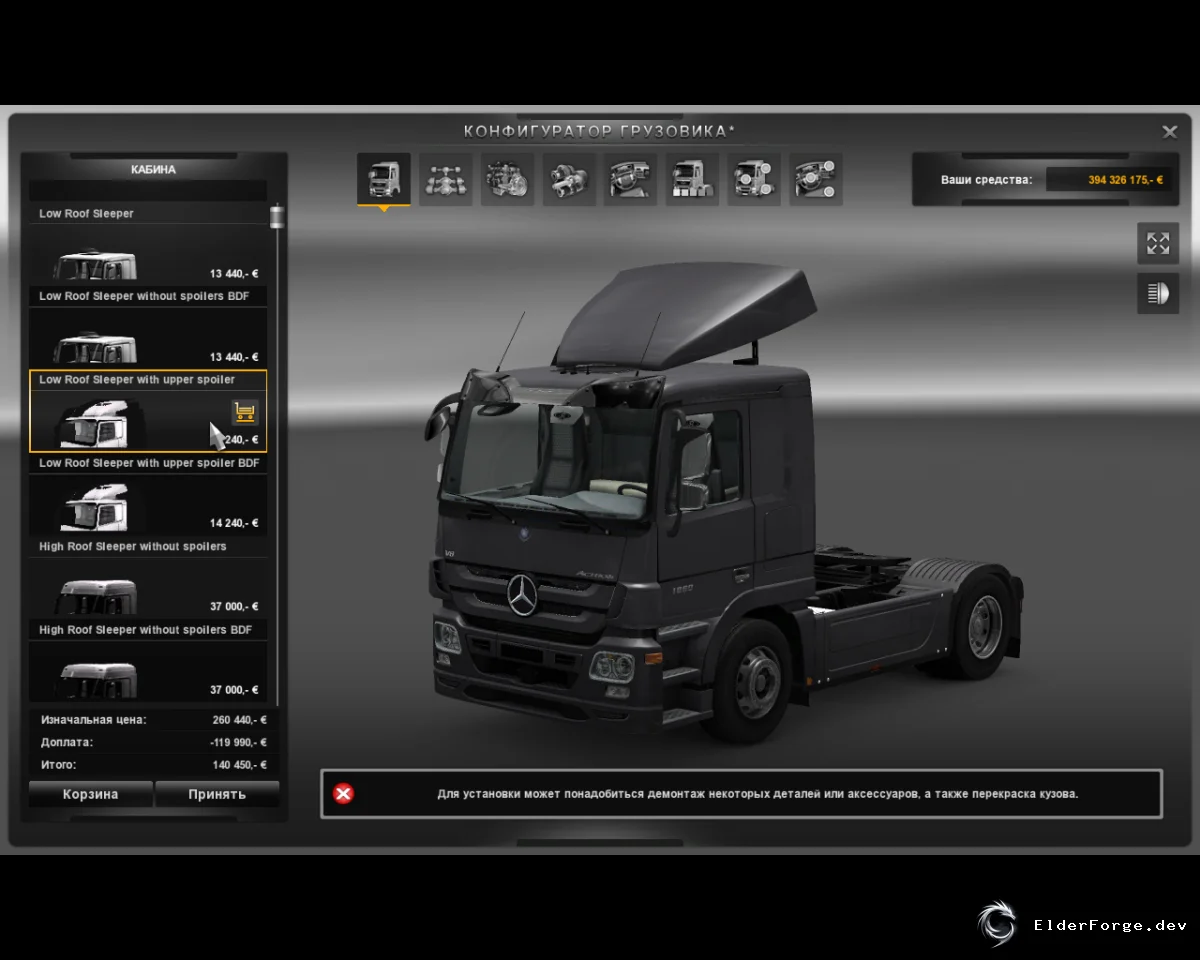The height and width of the screenshot is (960, 1200).
Task: Pick High Roof Sleeper without spoilers BDF
Action: (148, 661)
